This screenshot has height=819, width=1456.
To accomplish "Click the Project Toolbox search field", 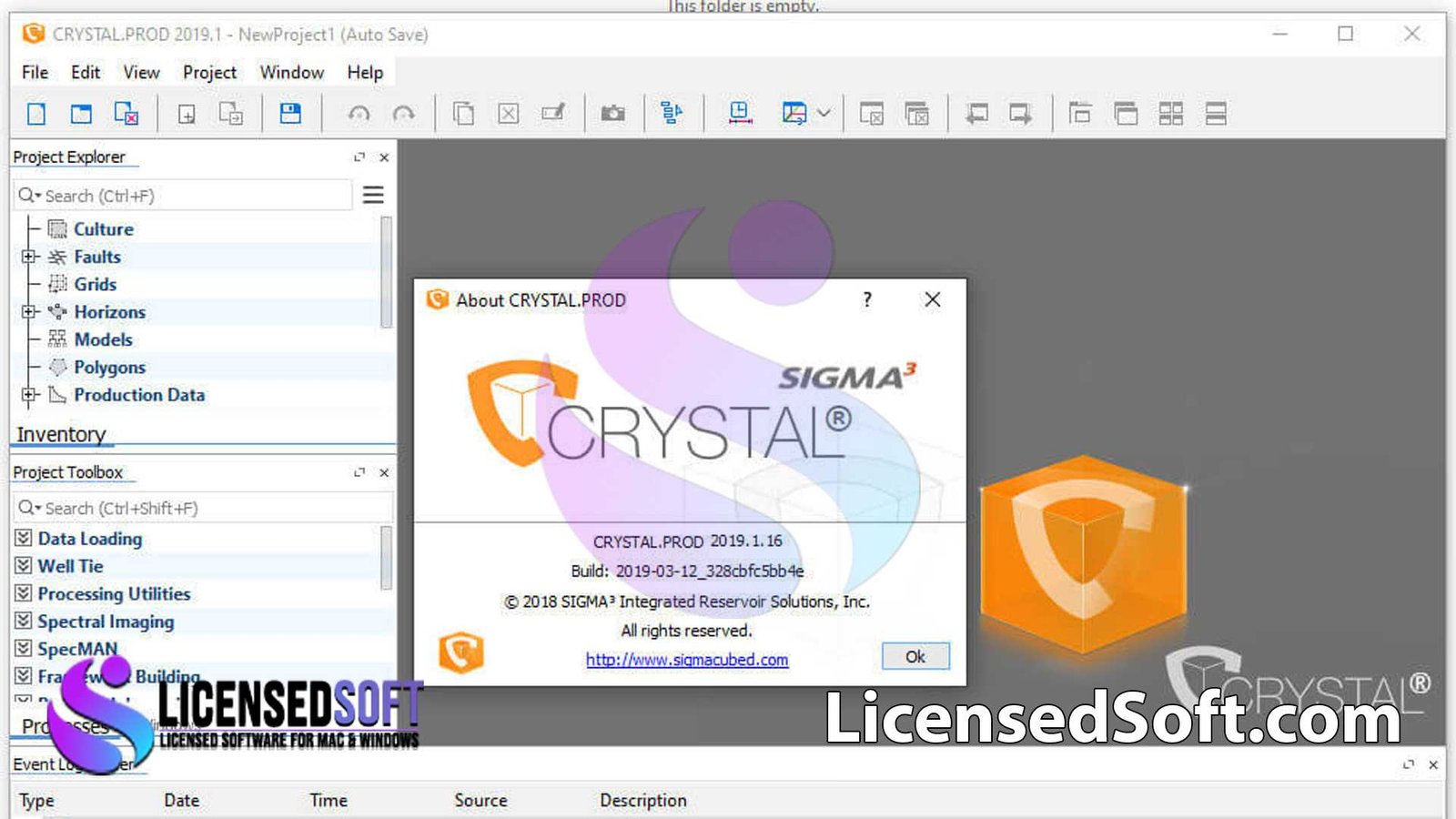I will 203,508.
